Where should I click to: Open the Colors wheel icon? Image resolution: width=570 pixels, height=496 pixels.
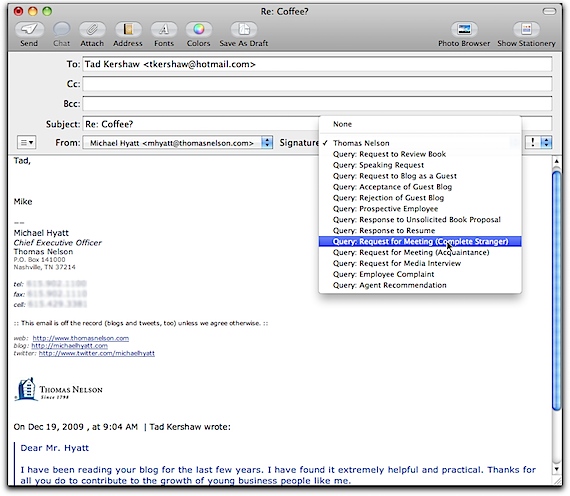[198, 29]
